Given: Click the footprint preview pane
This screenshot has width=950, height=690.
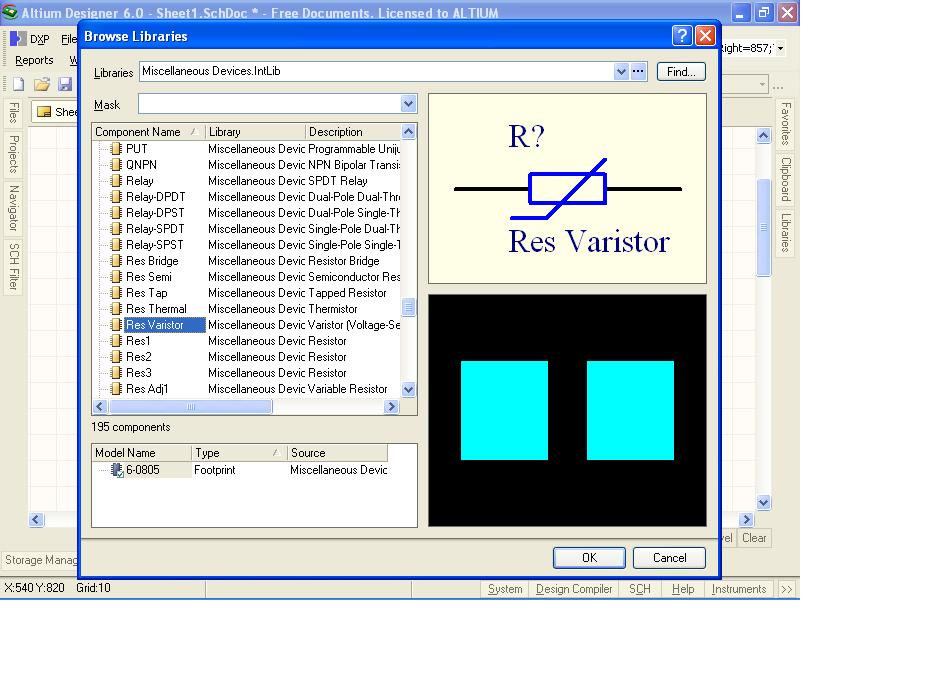Looking at the screenshot, I should 567,411.
